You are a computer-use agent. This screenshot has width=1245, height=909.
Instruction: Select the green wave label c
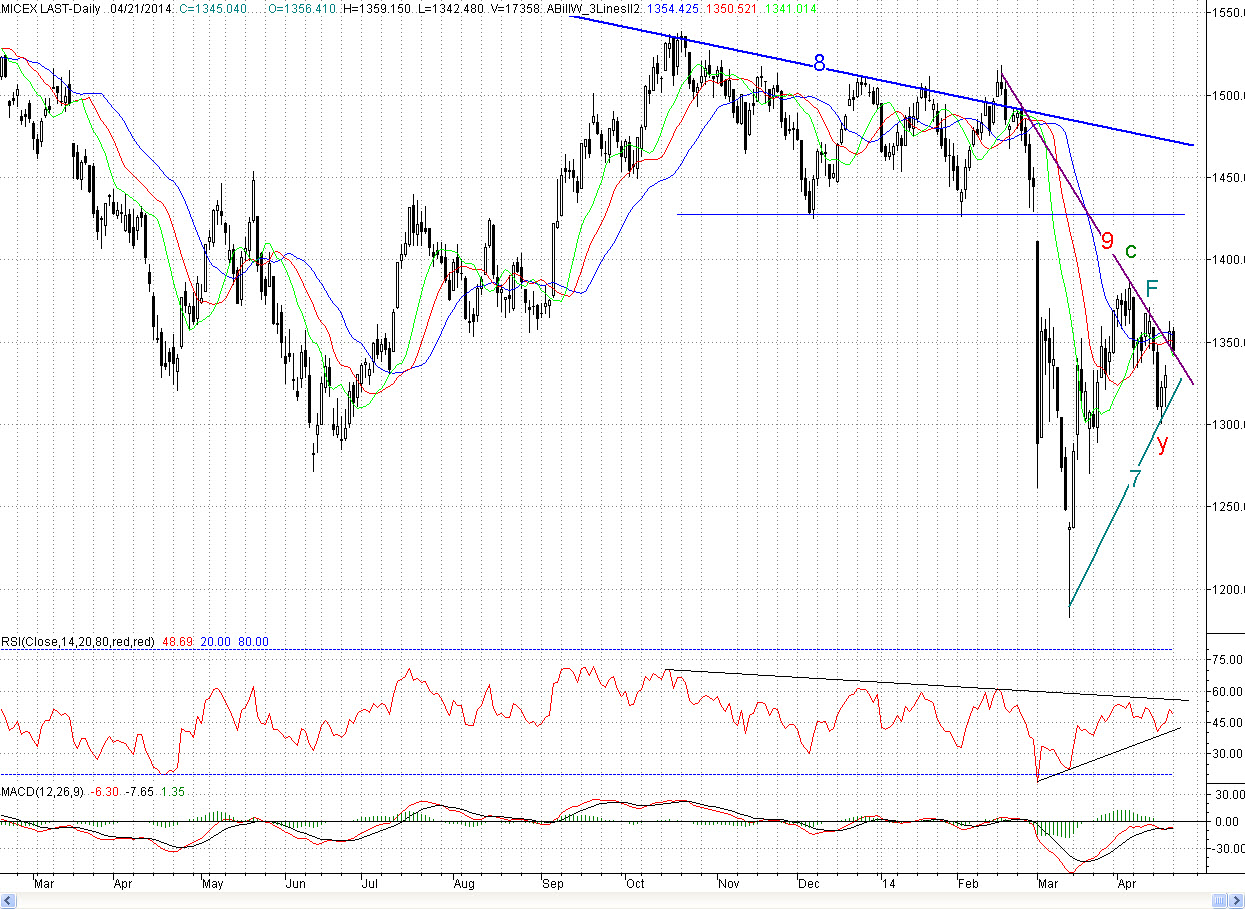tap(1131, 250)
